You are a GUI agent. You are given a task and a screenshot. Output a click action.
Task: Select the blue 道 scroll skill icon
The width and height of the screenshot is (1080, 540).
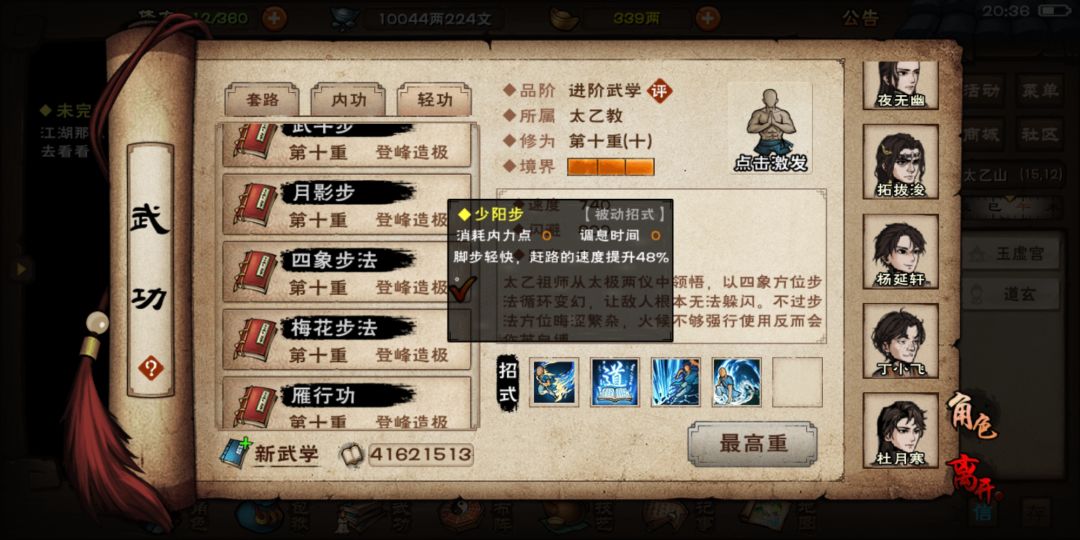point(614,382)
